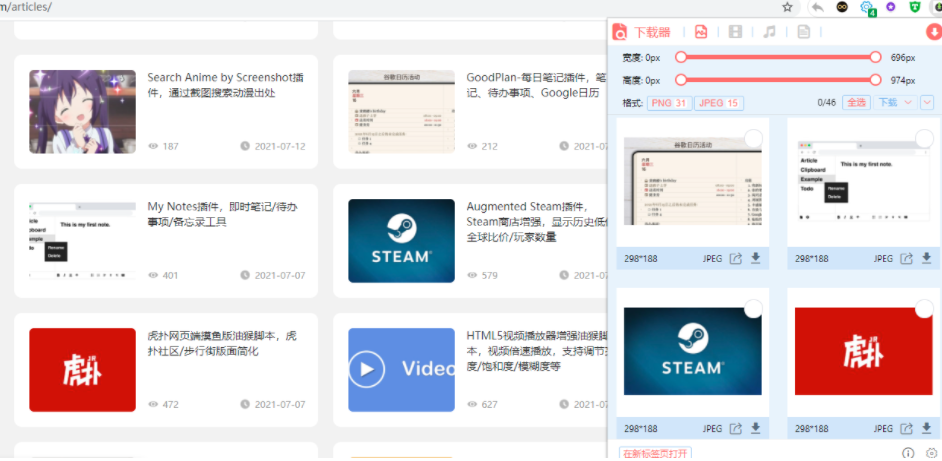Click the view count 472
942x461 pixels.
tap(163, 405)
